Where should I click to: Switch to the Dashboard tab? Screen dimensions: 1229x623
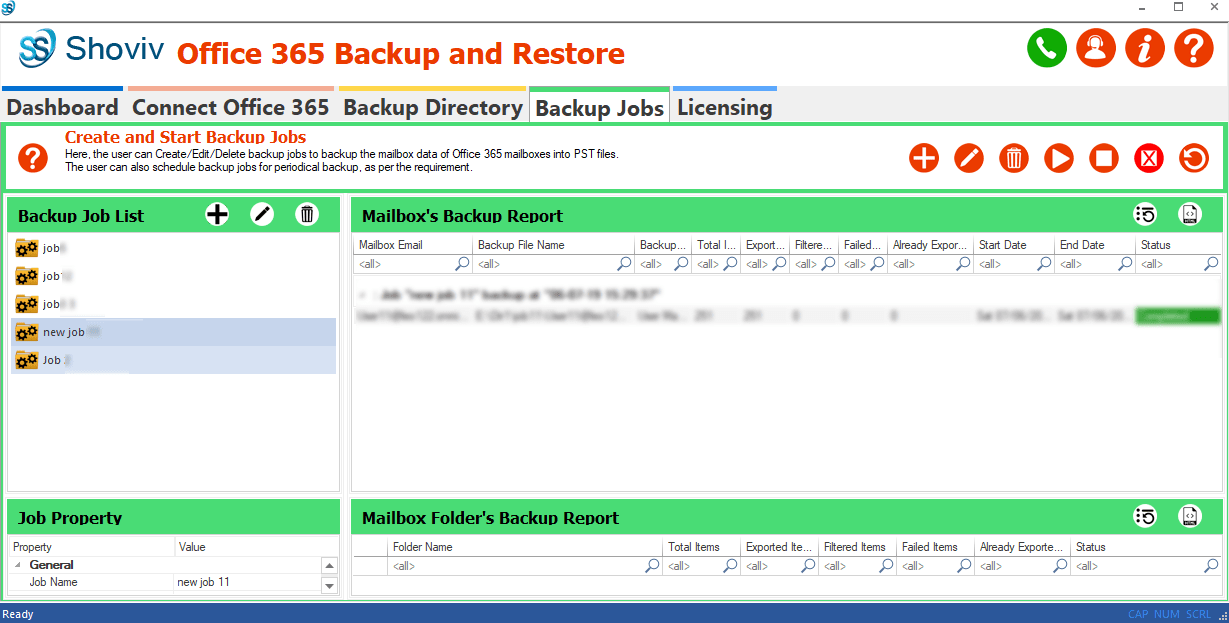(62, 107)
